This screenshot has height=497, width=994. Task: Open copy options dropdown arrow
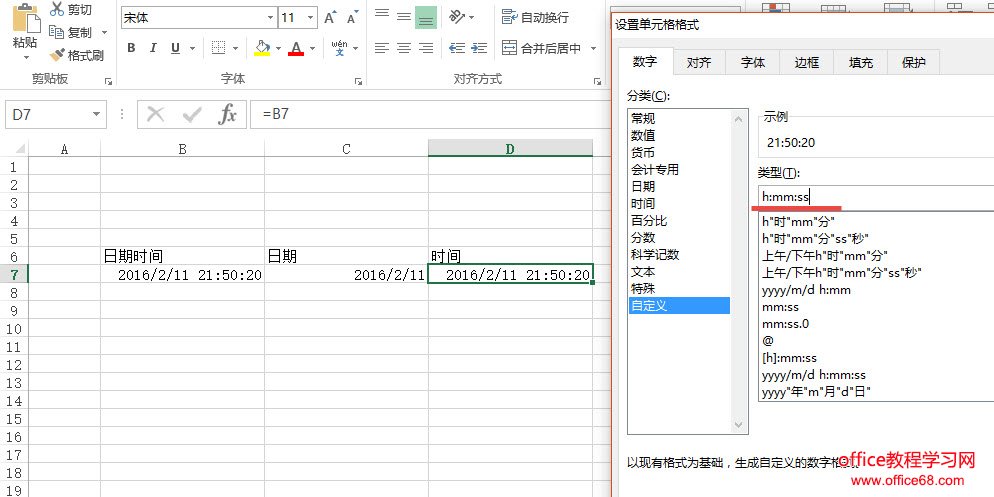pyautogui.click(x=104, y=32)
